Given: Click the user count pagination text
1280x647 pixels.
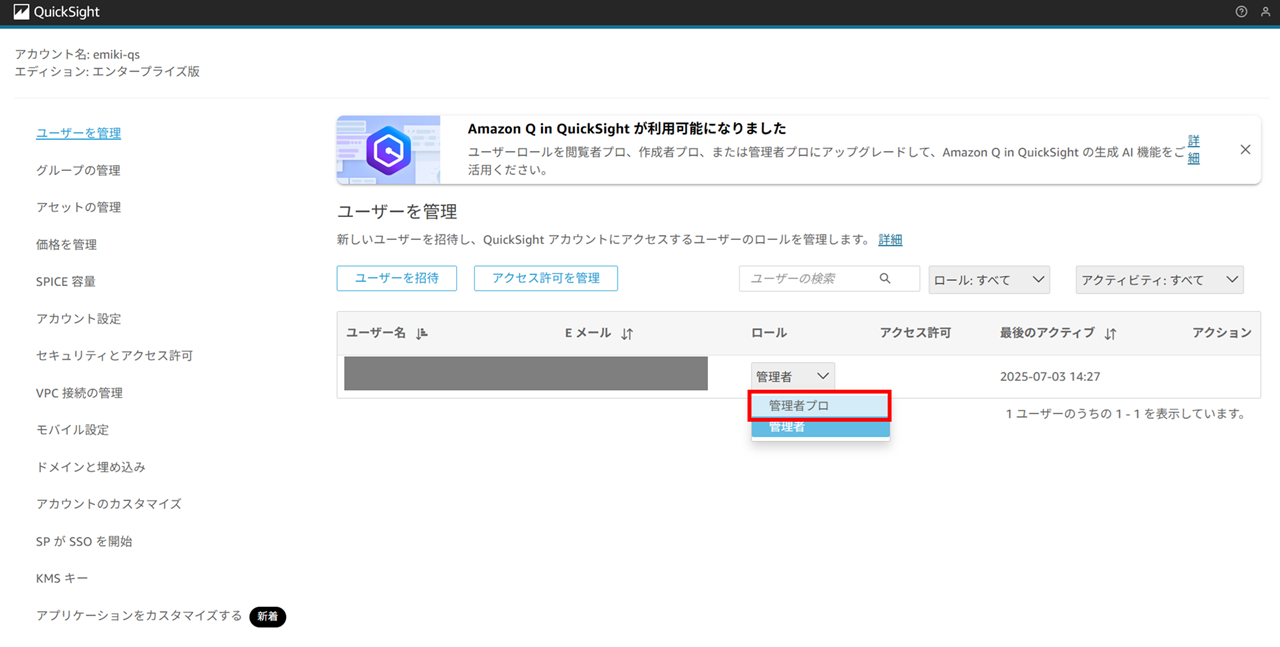Looking at the screenshot, I should (1125, 413).
